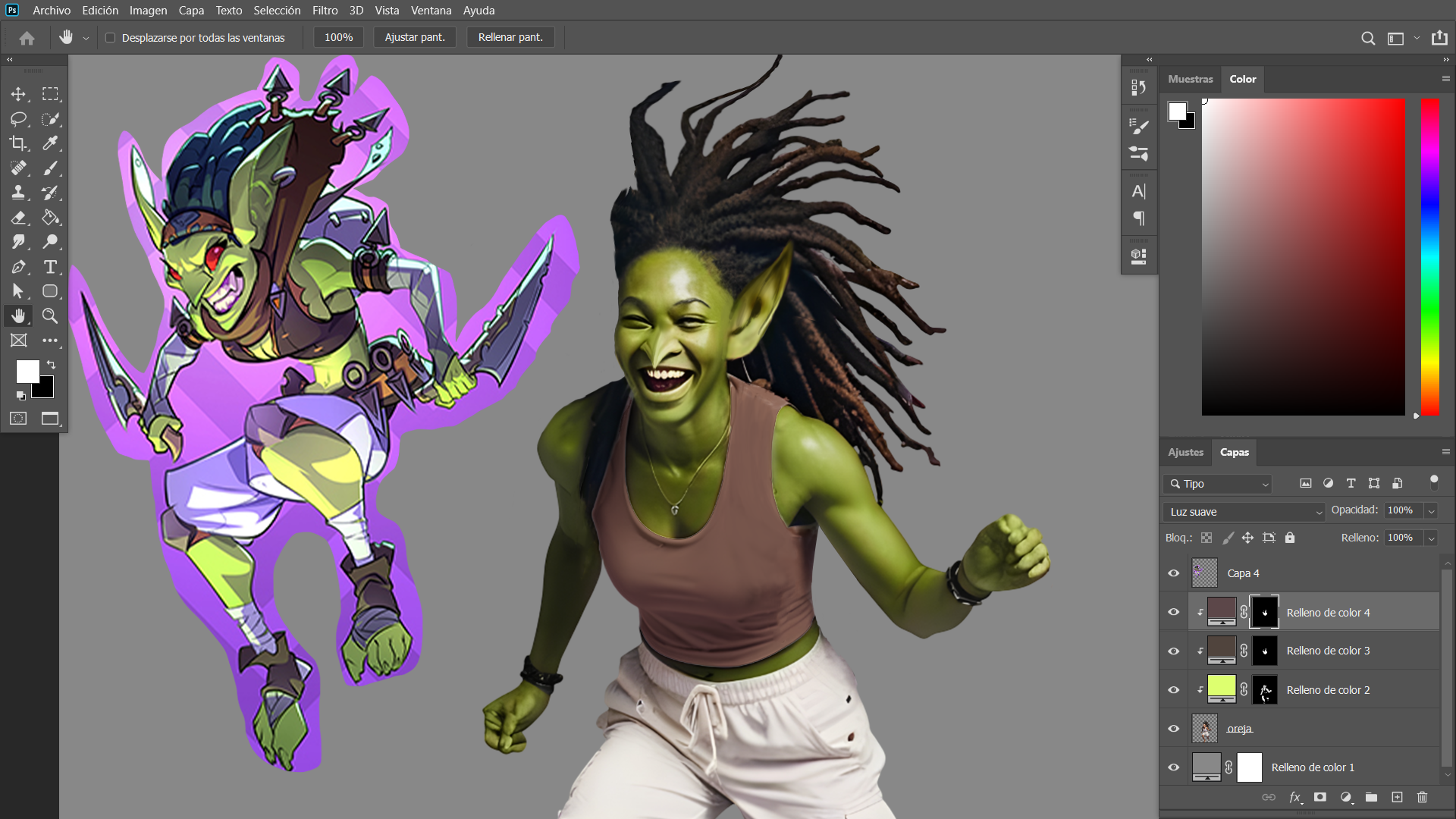The image size is (1456, 819).
Task: Open the Edit Toolbar ellipsis
Action: pos(50,340)
